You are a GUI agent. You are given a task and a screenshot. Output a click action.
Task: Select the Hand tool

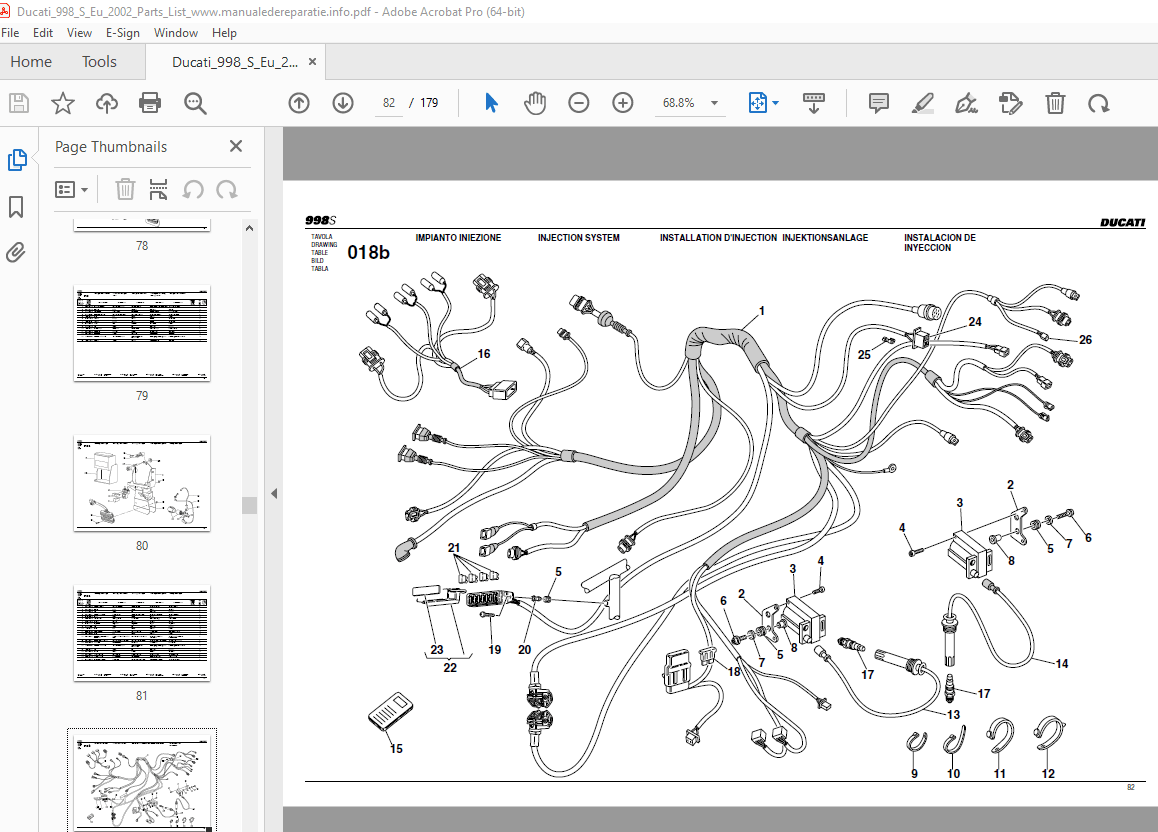click(x=535, y=102)
